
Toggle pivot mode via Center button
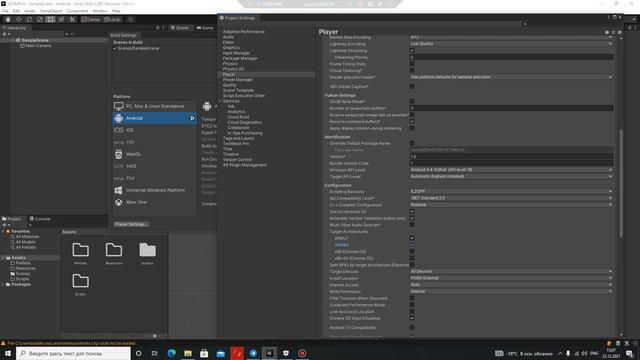91,19
